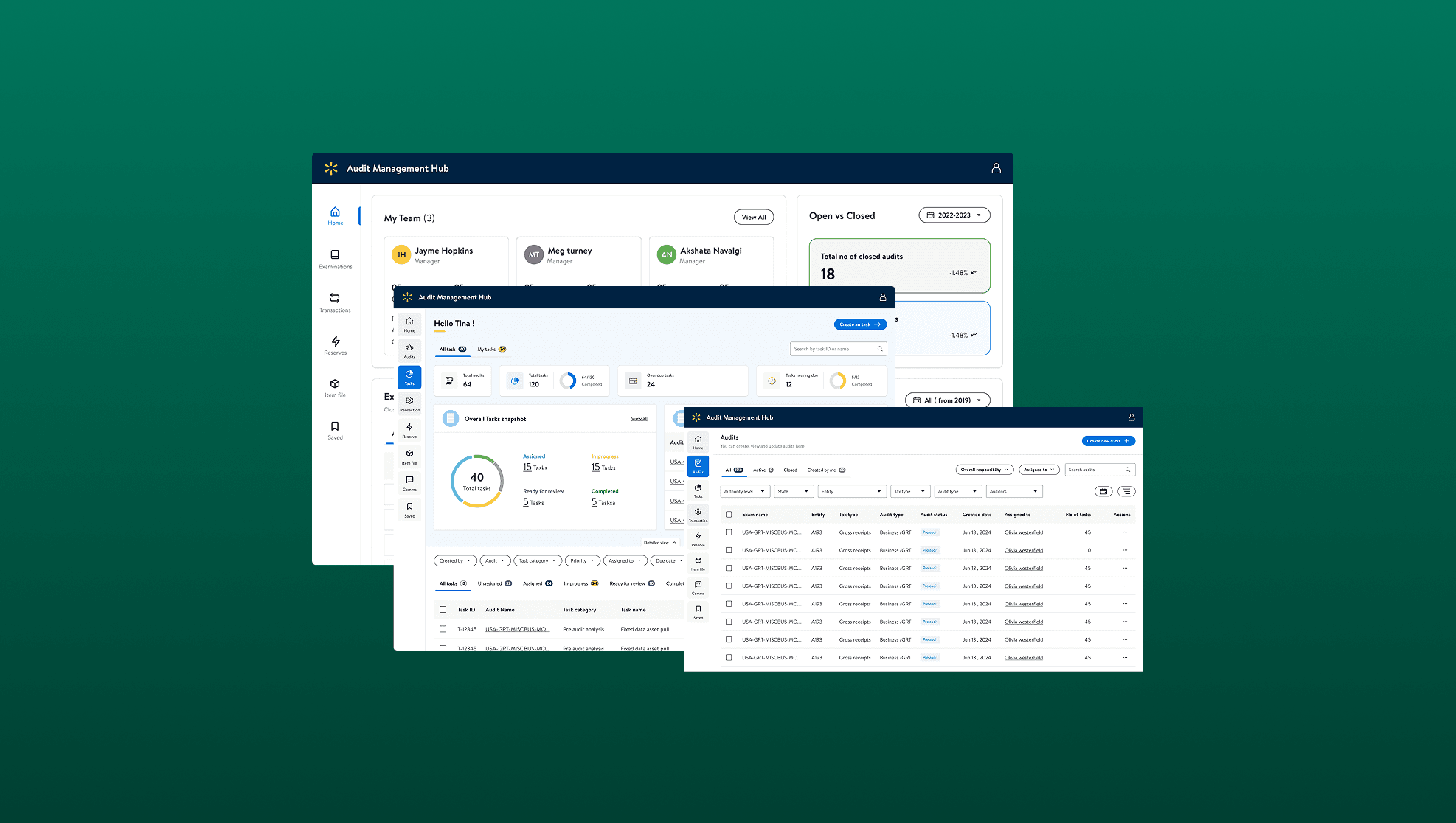The height and width of the screenshot is (823, 1456).
Task: Click the Create new audit button
Action: tap(1108, 441)
